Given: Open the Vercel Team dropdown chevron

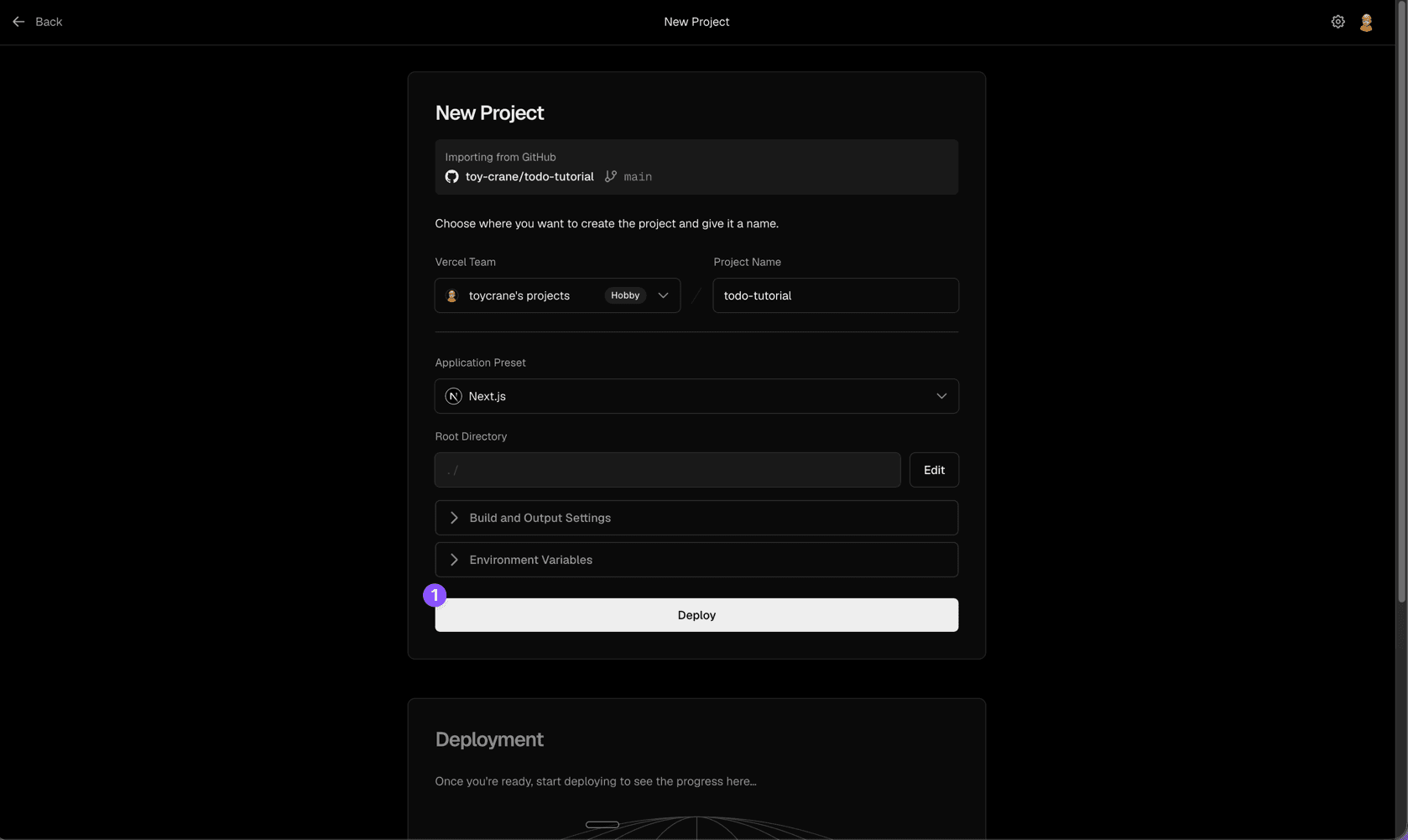Looking at the screenshot, I should pos(663,295).
